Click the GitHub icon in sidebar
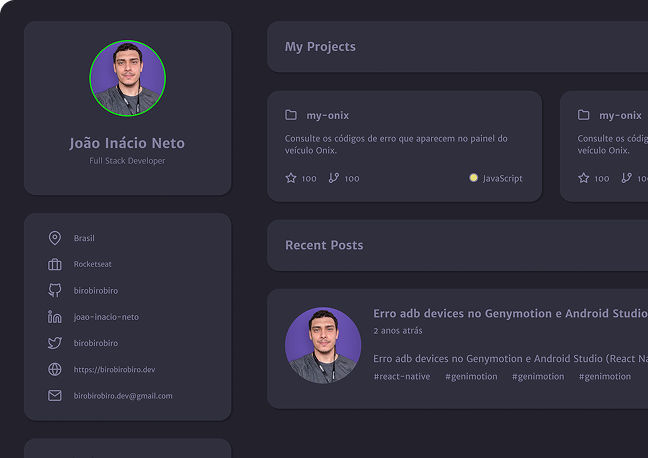Image resolution: width=648 pixels, height=458 pixels. [55, 290]
